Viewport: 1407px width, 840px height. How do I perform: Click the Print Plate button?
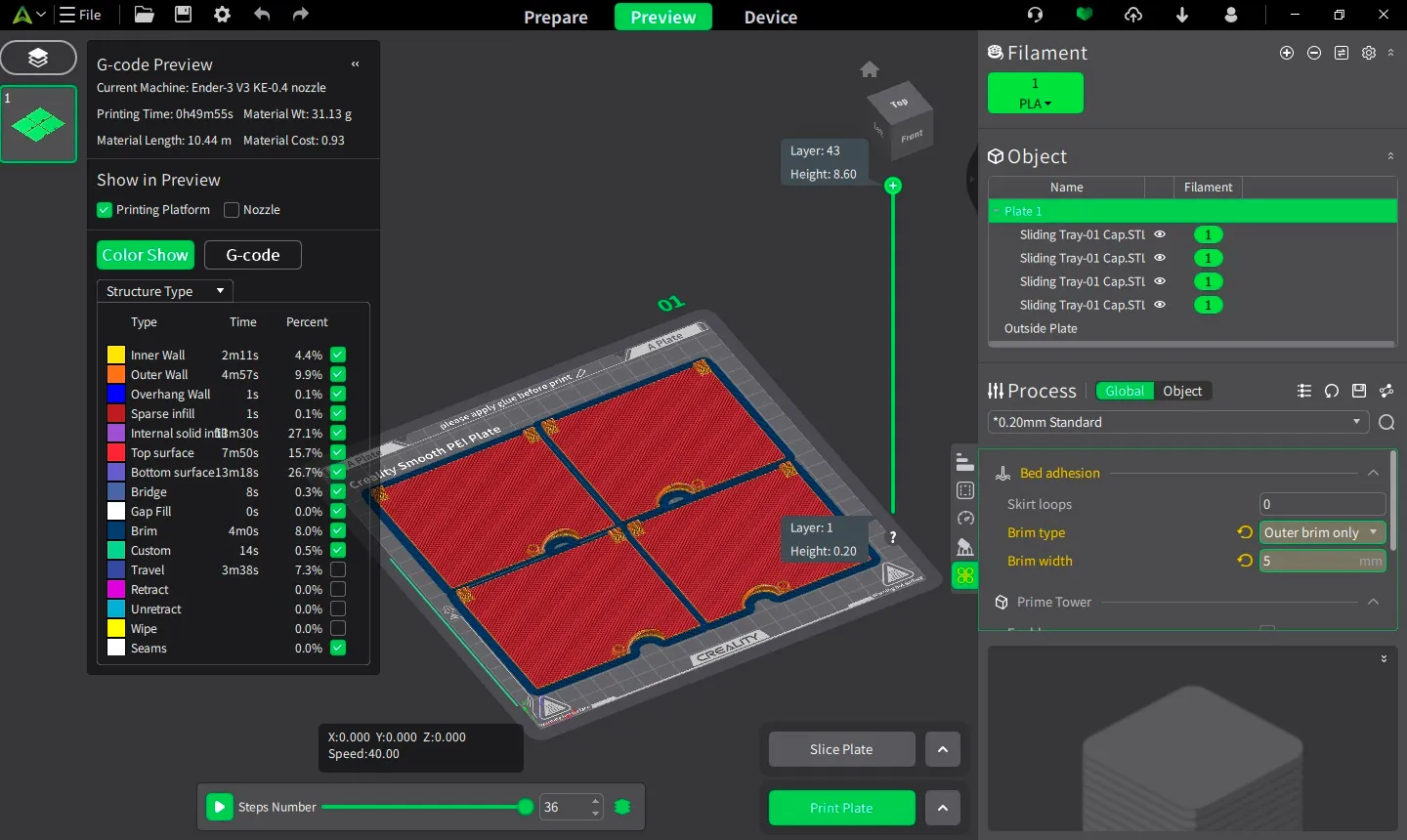tap(841, 808)
